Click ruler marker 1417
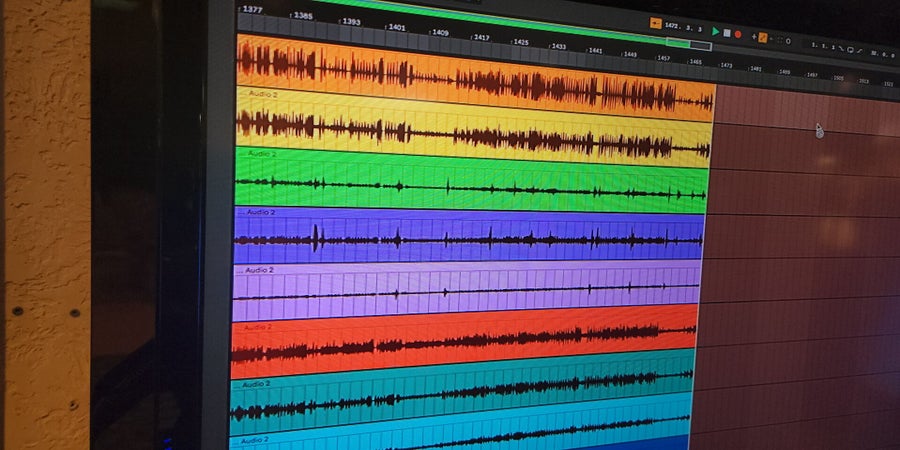This screenshot has width=900, height=450. click(x=481, y=37)
